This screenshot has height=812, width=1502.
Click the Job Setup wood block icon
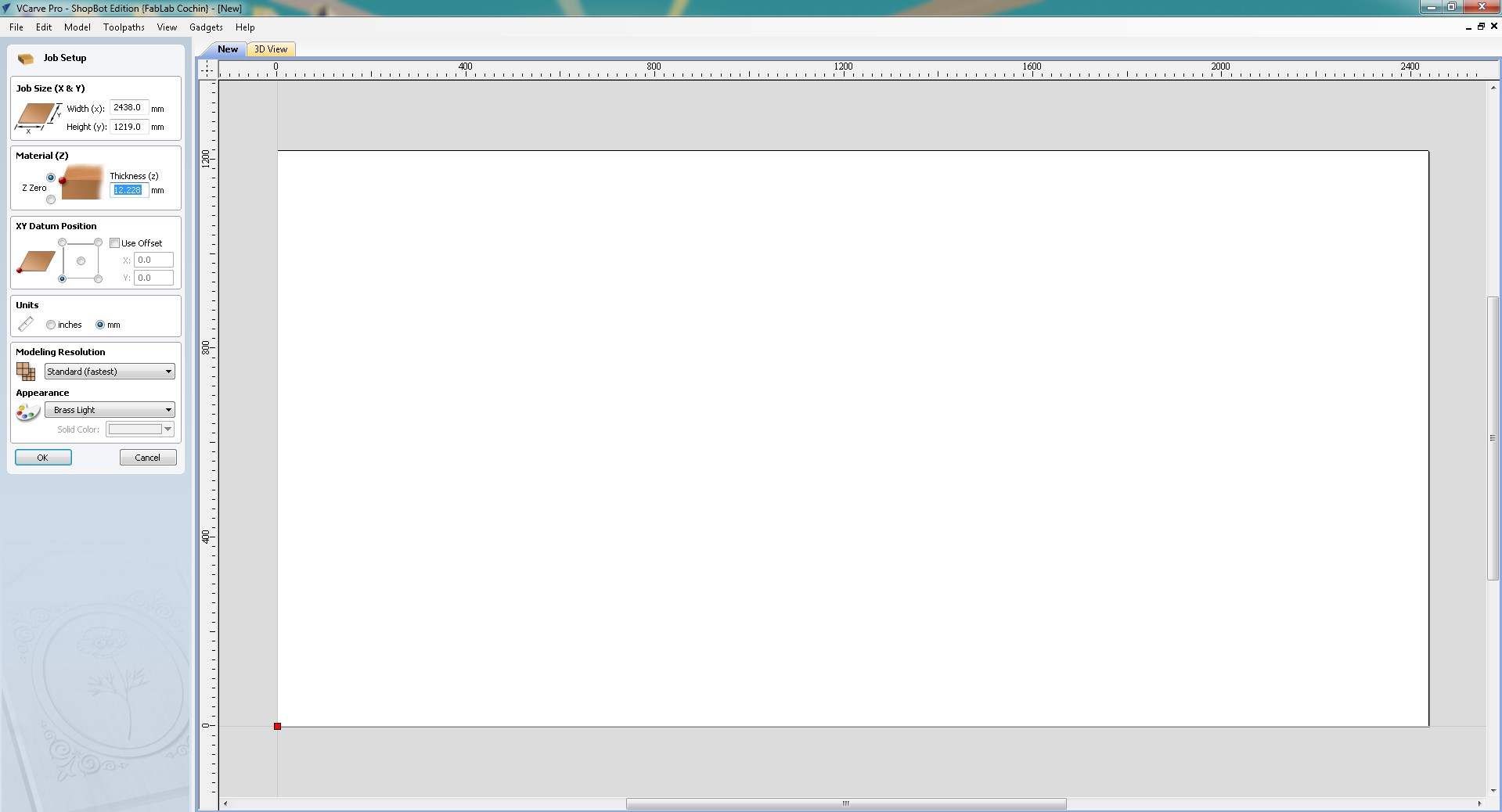25,58
